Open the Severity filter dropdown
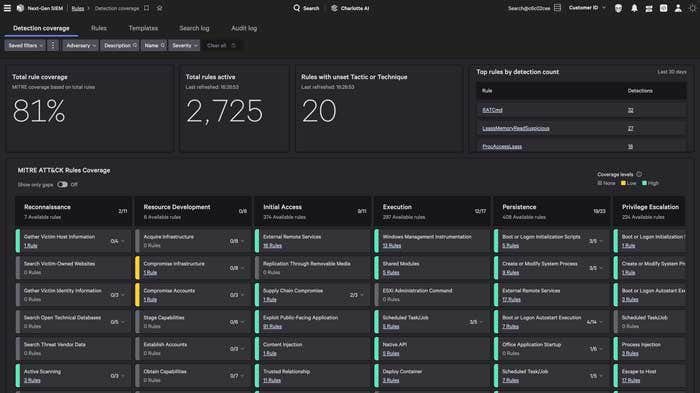 [x=184, y=45]
